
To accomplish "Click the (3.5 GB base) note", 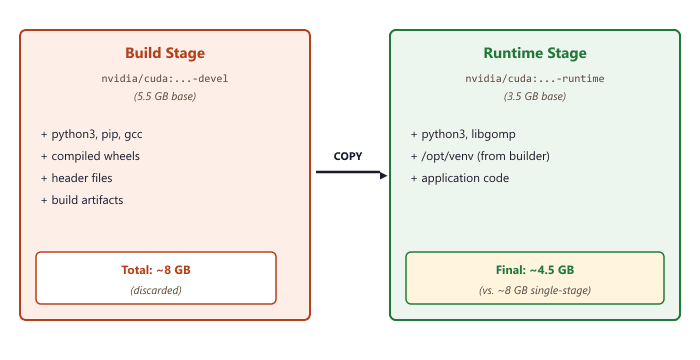I will click(535, 96).
